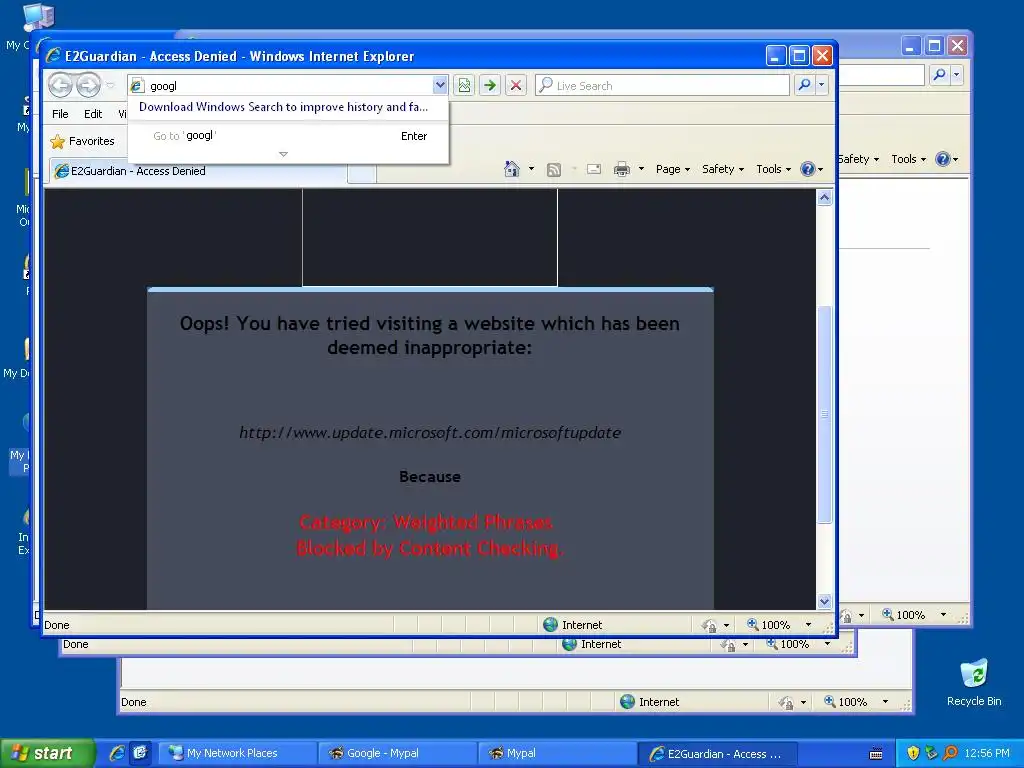
Task: Choose the Go to 'googl' suggestion
Action: click(x=288, y=136)
